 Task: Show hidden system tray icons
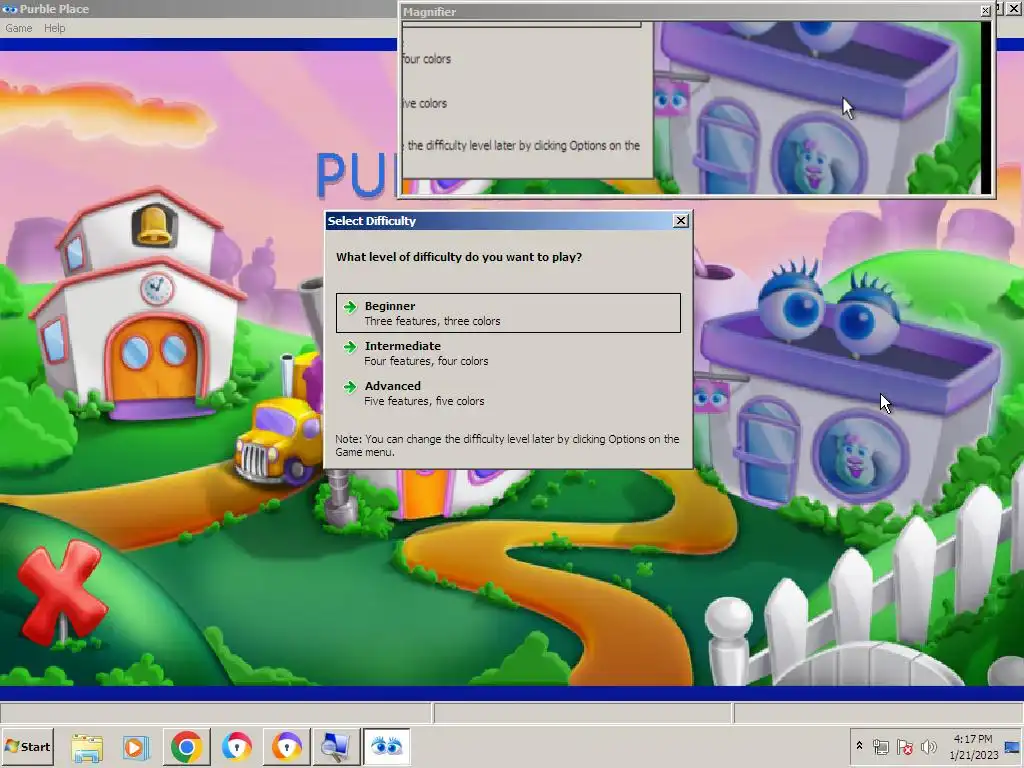click(859, 746)
